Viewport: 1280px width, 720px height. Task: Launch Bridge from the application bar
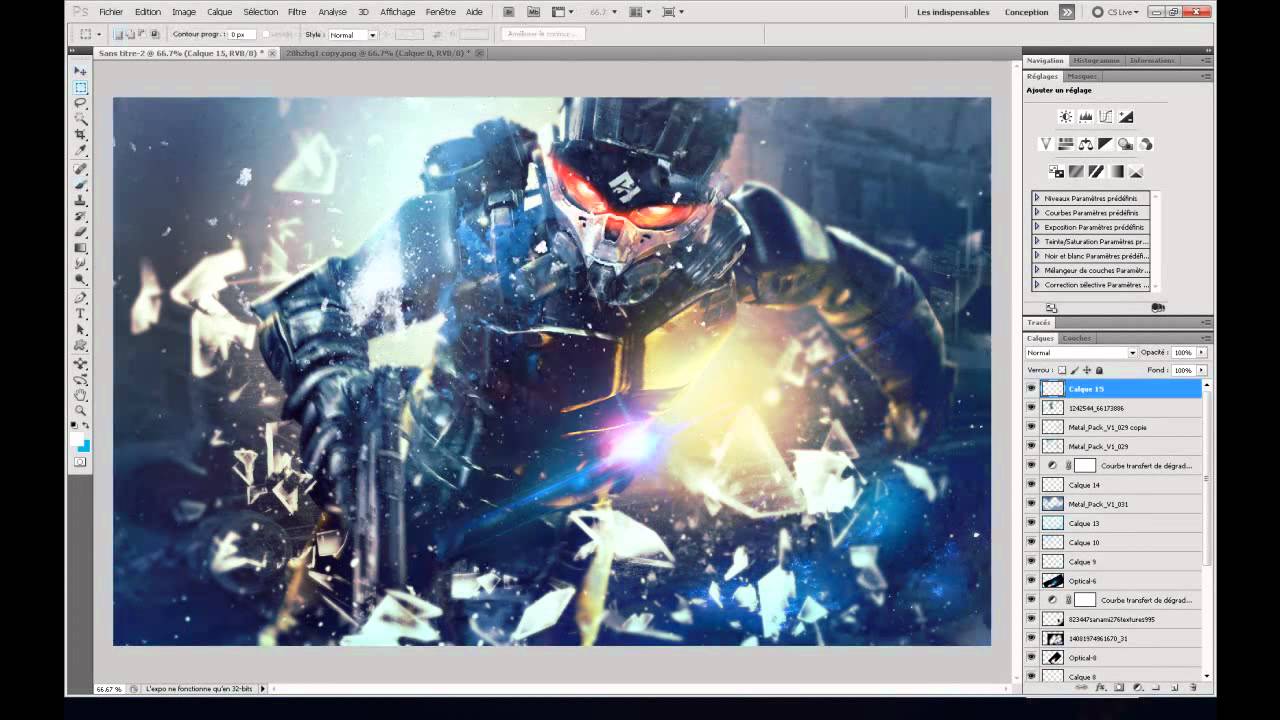click(509, 12)
